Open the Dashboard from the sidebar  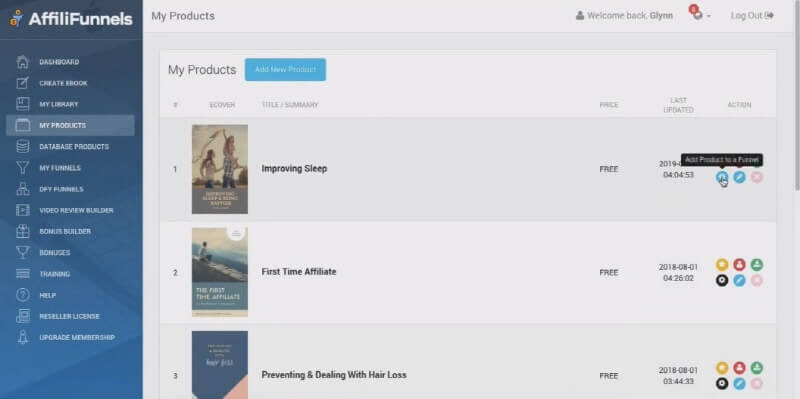[x=59, y=62]
